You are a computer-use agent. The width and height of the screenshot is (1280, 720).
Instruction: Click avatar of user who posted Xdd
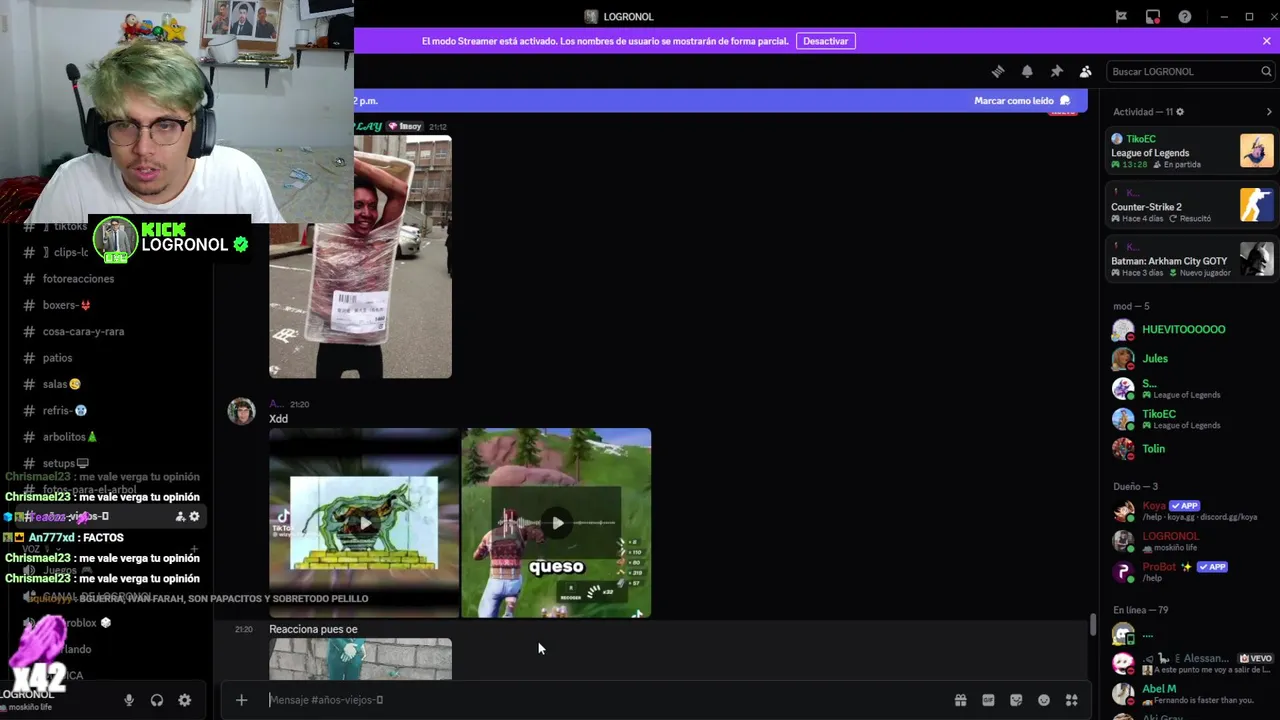coord(241,411)
